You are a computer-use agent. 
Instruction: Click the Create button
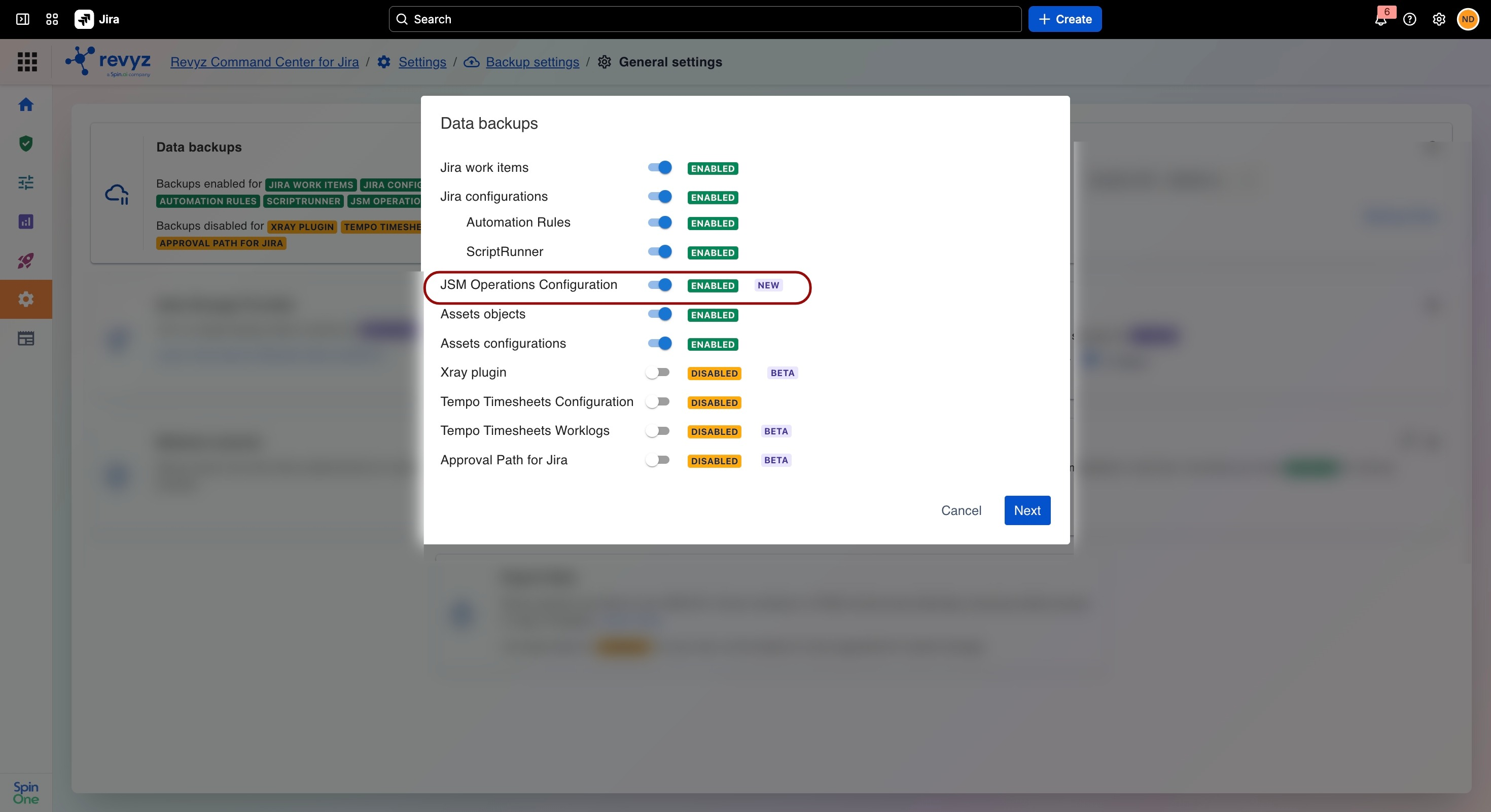(x=1065, y=19)
